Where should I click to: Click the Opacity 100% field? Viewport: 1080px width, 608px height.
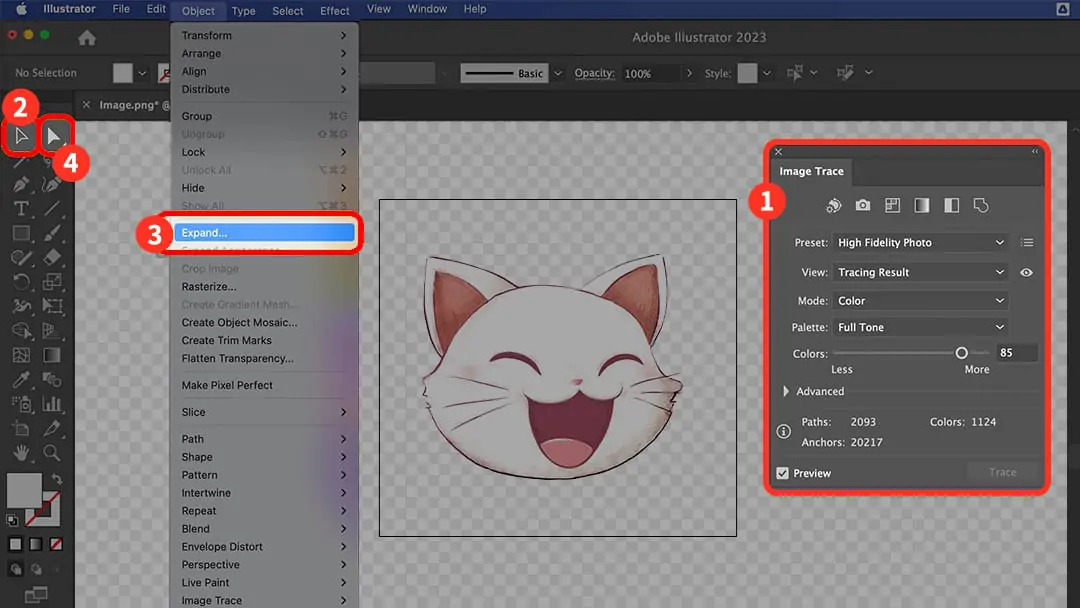pyautogui.click(x=648, y=73)
